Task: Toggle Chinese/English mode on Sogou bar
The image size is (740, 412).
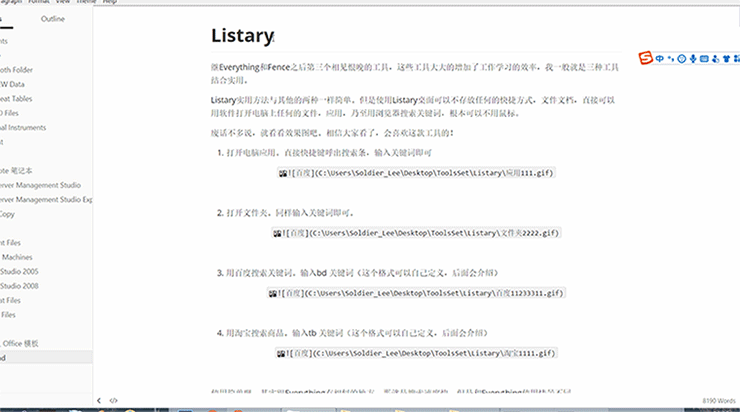Action: click(660, 58)
